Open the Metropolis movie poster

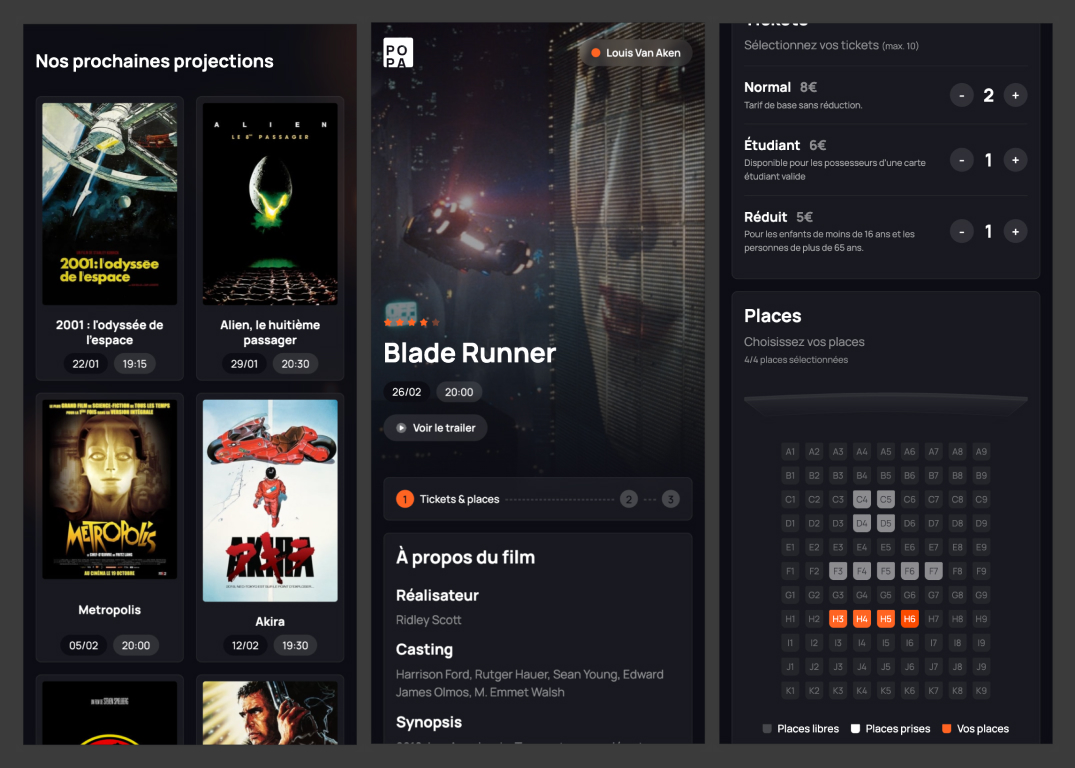click(110, 490)
